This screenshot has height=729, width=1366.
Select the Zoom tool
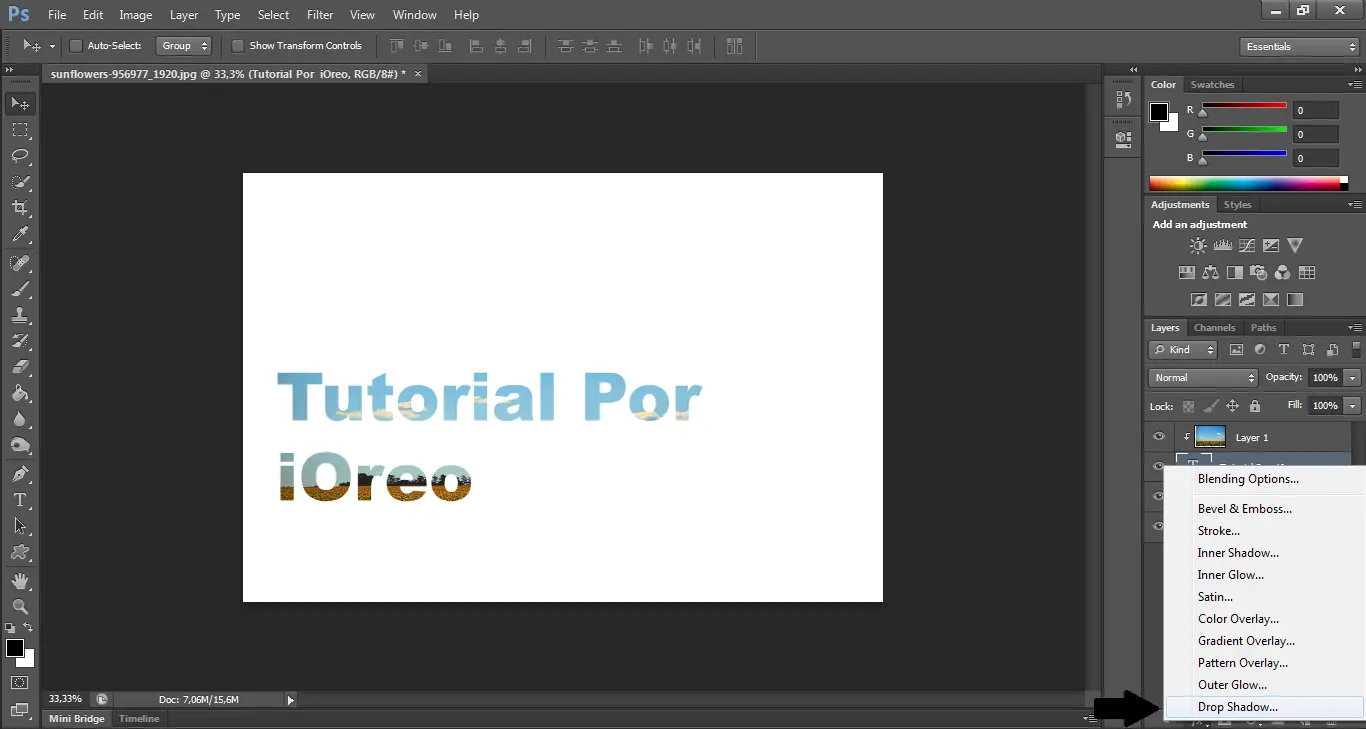[x=20, y=607]
